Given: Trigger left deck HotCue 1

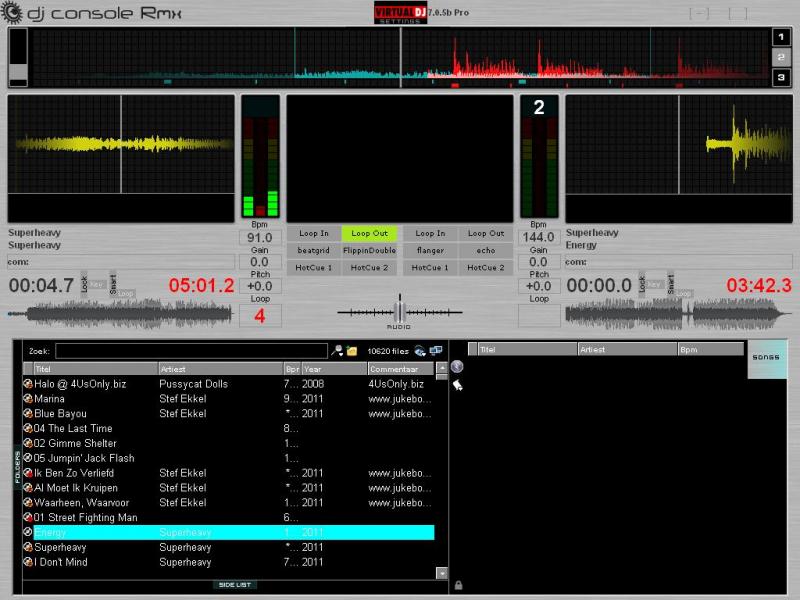Looking at the screenshot, I should tap(314, 267).
